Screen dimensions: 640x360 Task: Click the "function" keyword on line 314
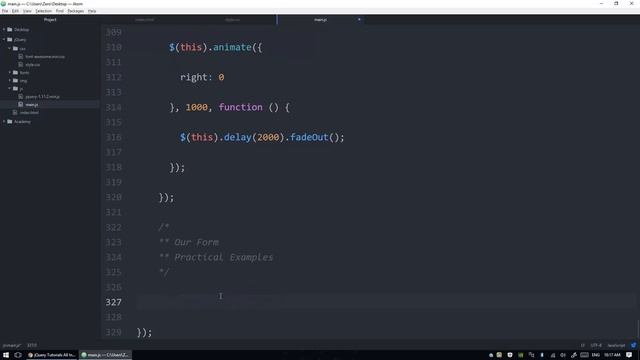click(x=240, y=107)
